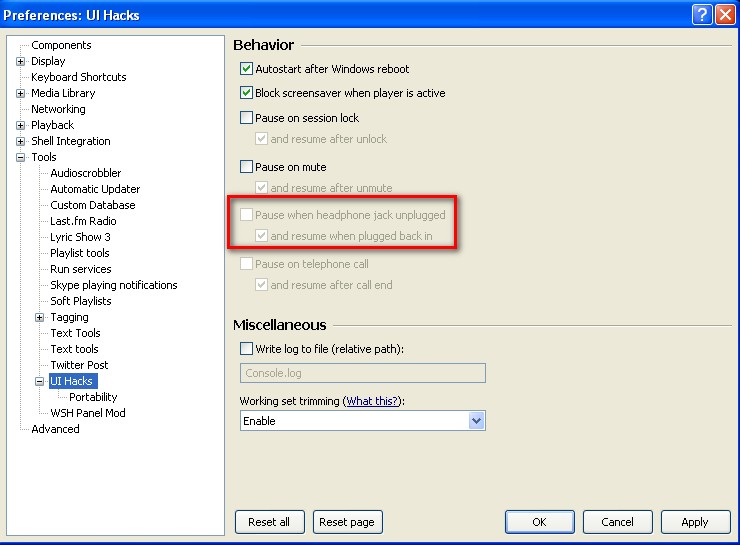Open Playlist tools page
The image size is (740, 545).
[80, 253]
